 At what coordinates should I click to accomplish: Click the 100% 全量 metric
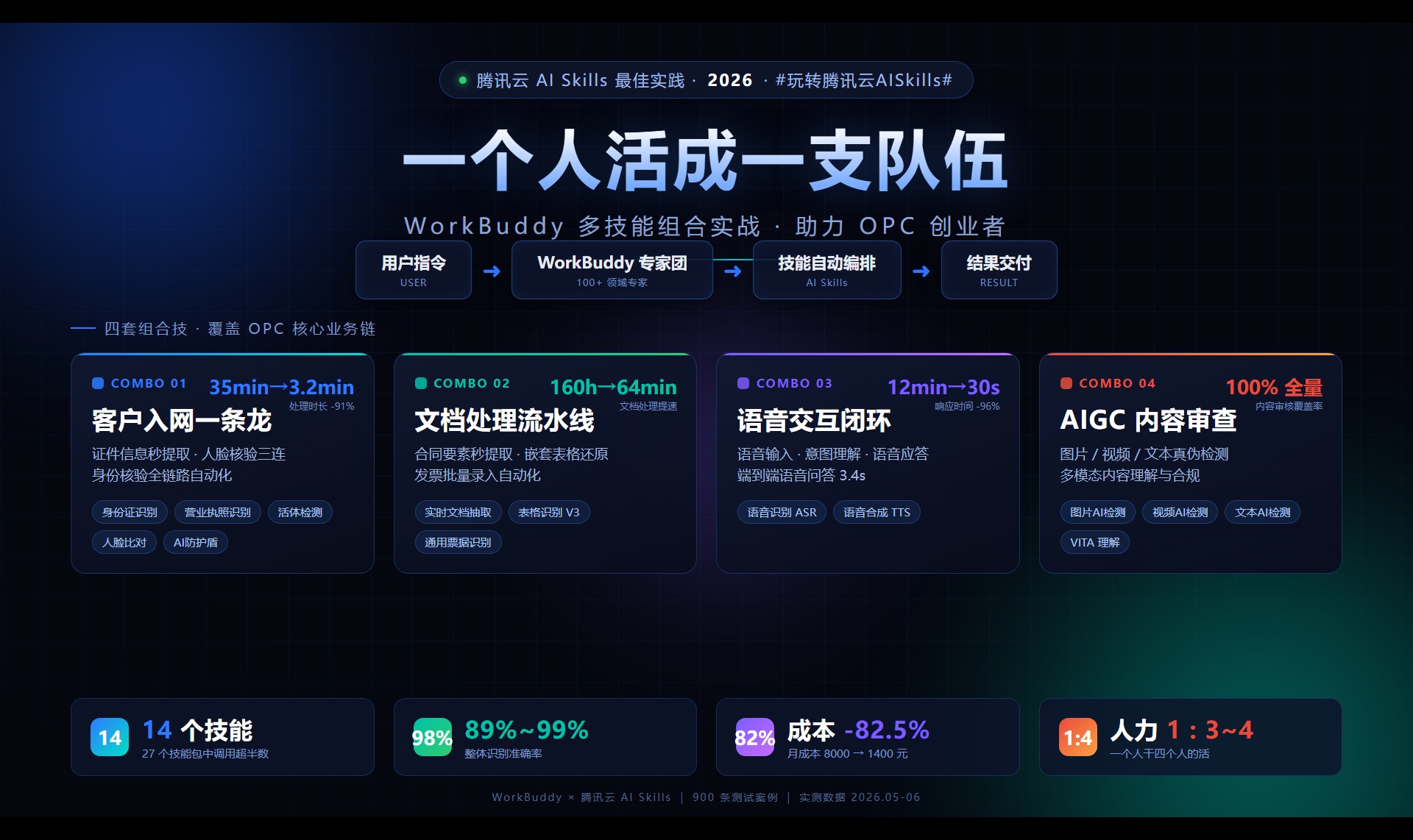(x=1274, y=387)
